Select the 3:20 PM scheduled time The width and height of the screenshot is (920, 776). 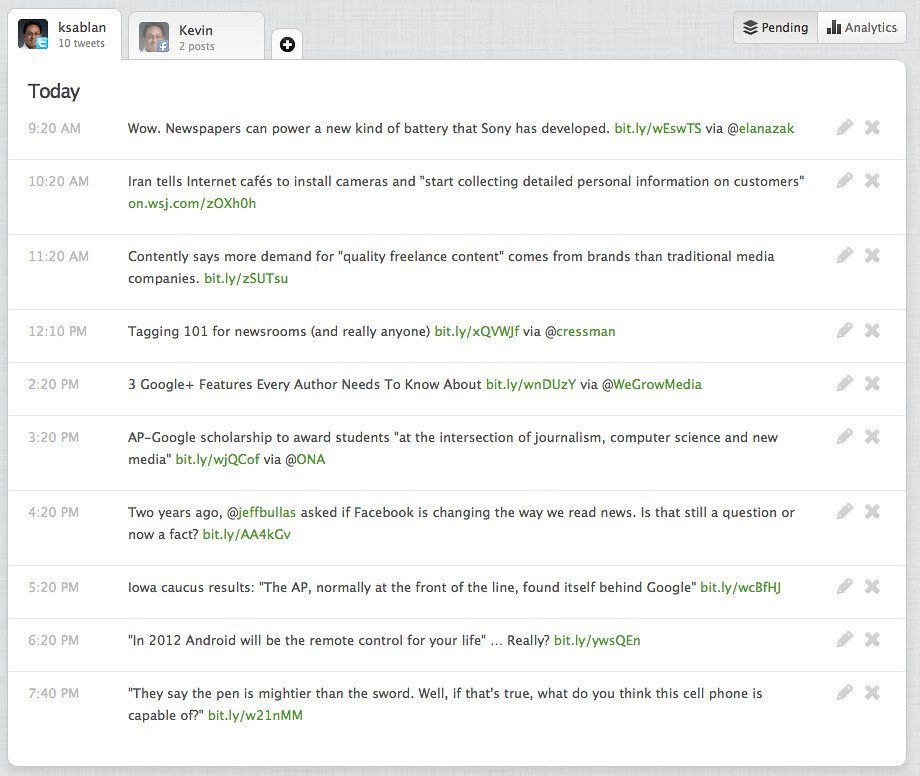click(x=53, y=438)
